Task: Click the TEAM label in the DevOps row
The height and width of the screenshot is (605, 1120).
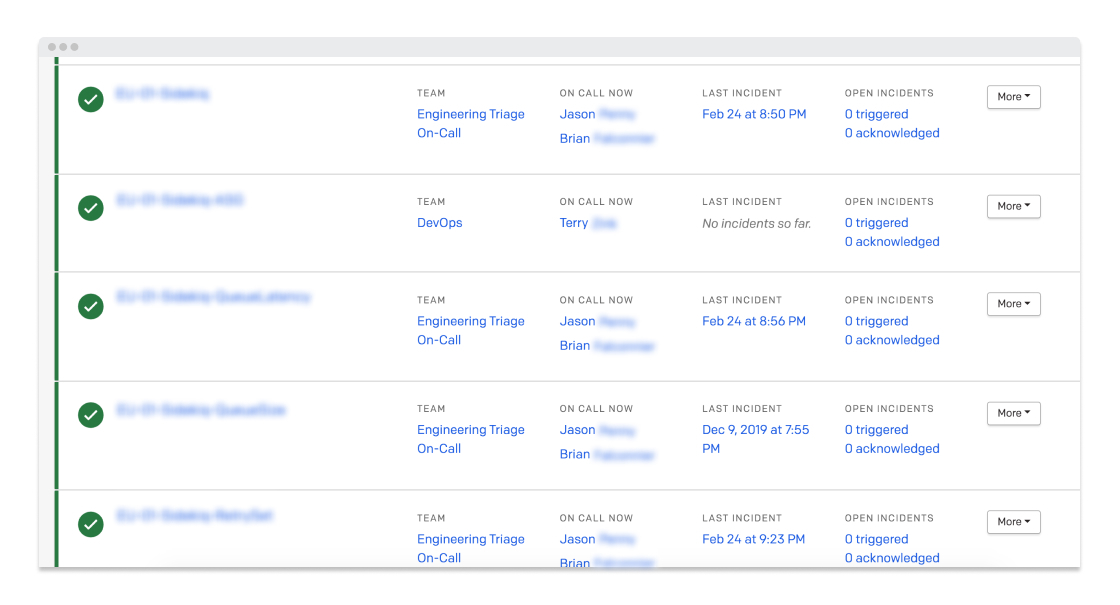Action: coord(431,202)
